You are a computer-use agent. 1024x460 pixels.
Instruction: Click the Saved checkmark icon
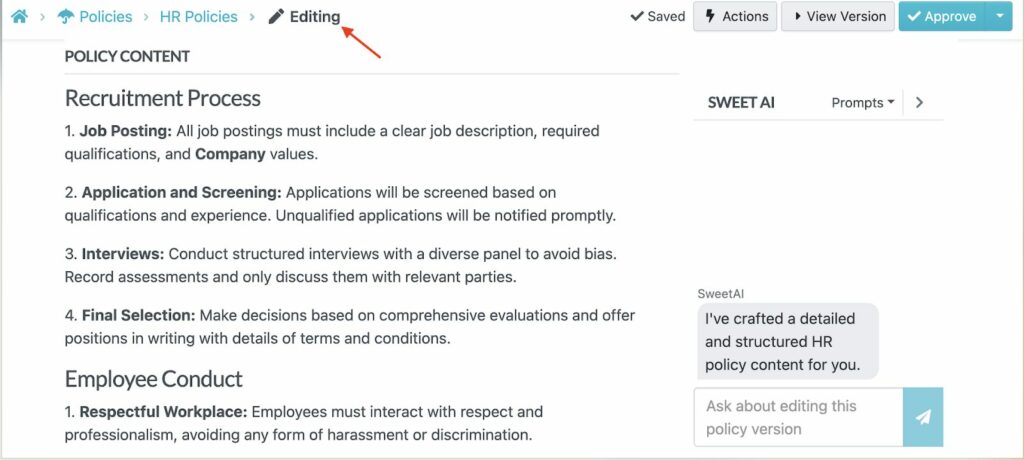pos(636,17)
